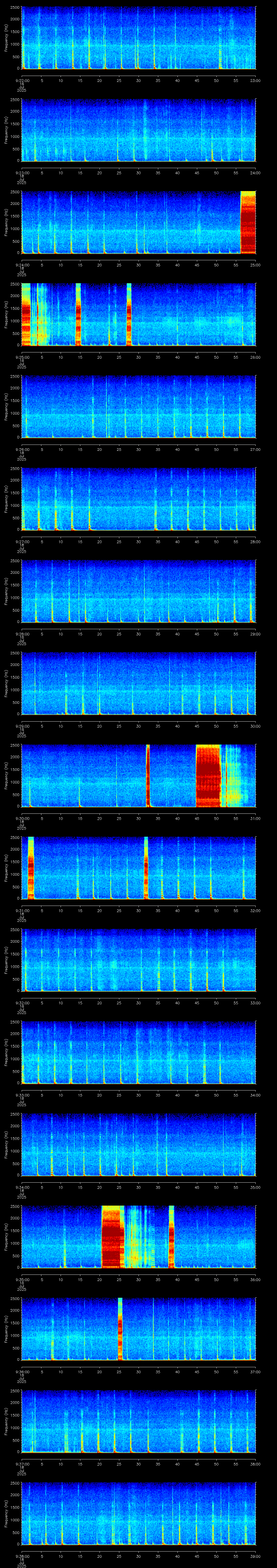Select the red burst at the start of the 9:25:00 row
This screenshot has width=277, height=1568.
point(26,315)
